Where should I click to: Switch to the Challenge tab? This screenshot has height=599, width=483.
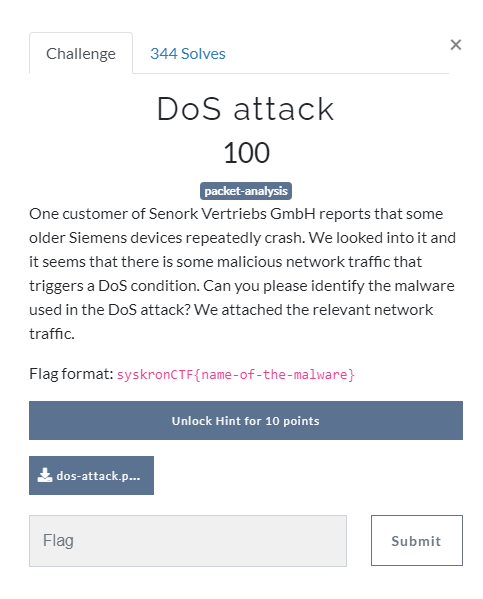pyautogui.click(x=81, y=53)
